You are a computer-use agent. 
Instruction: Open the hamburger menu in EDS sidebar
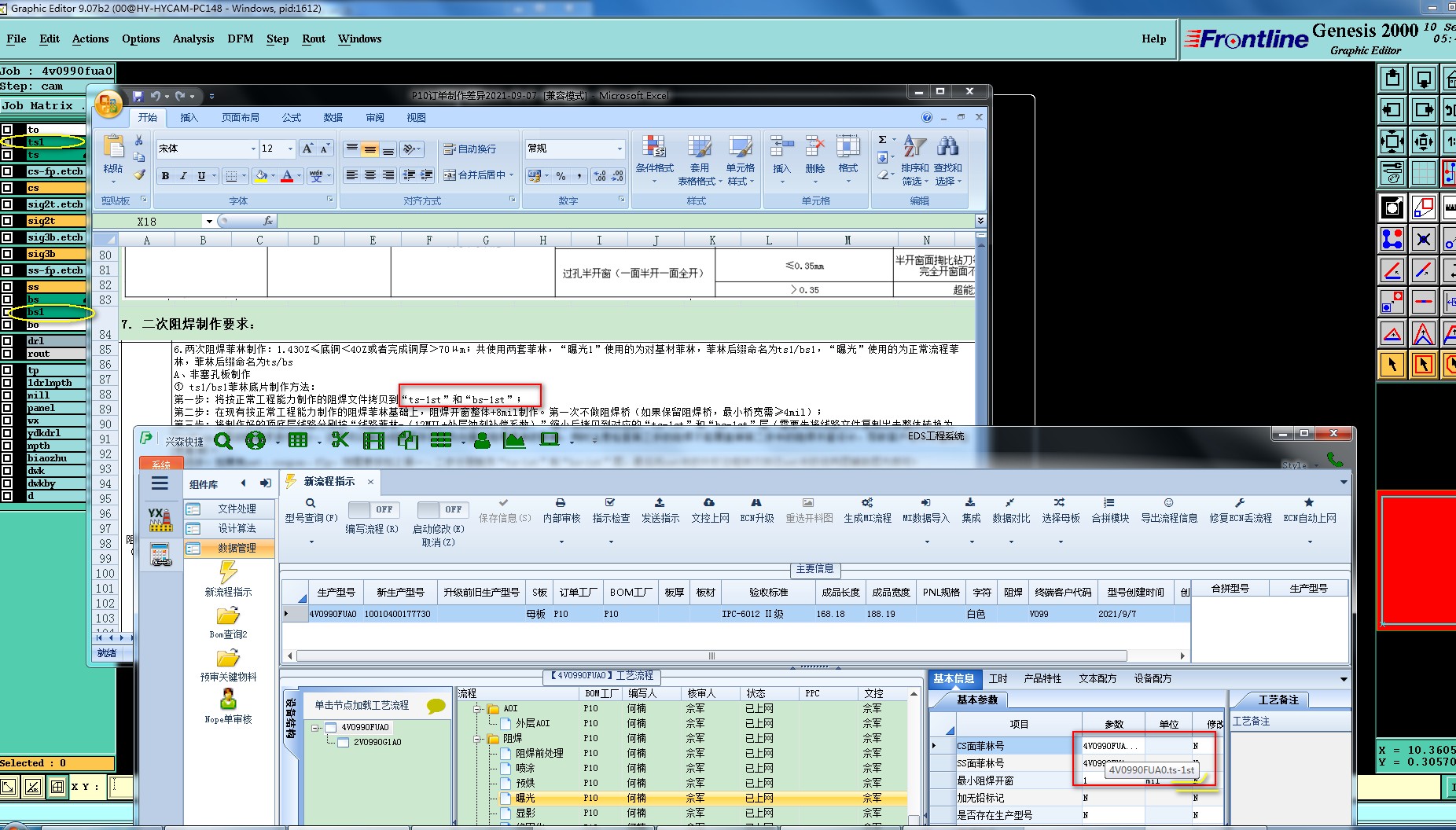[x=160, y=483]
